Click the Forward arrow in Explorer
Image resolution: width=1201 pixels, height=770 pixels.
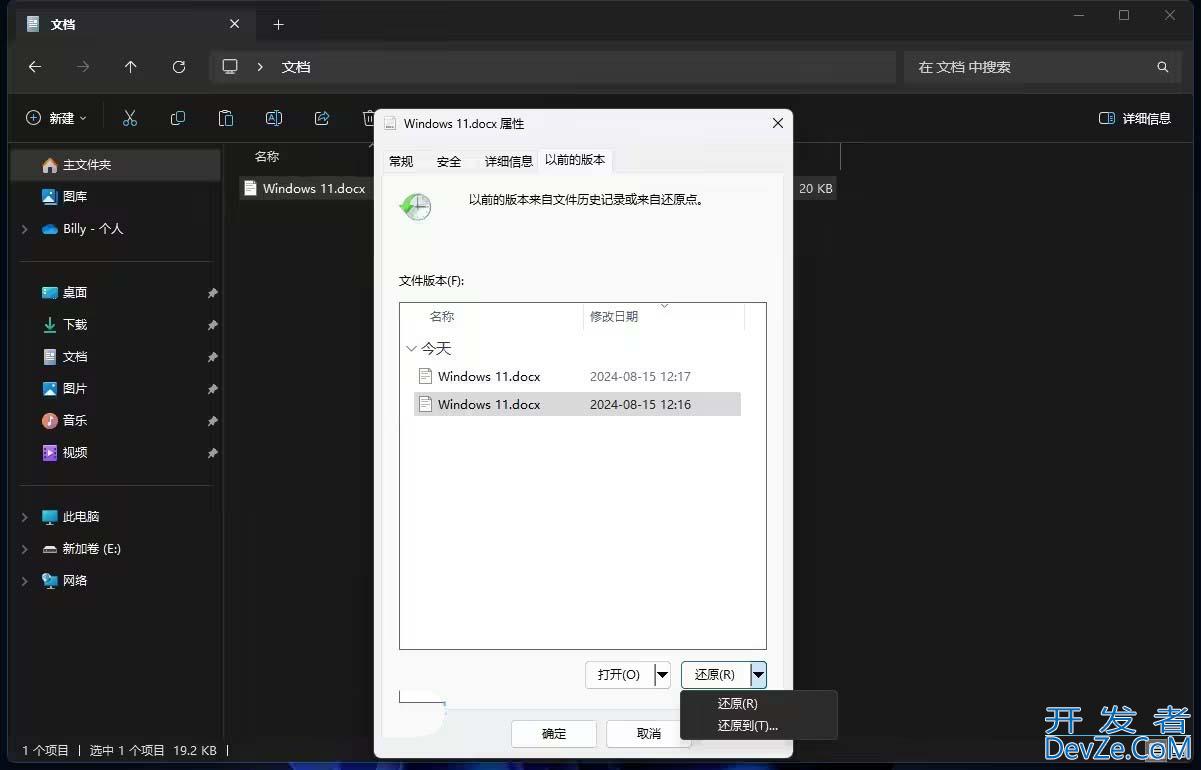(83, 67)
